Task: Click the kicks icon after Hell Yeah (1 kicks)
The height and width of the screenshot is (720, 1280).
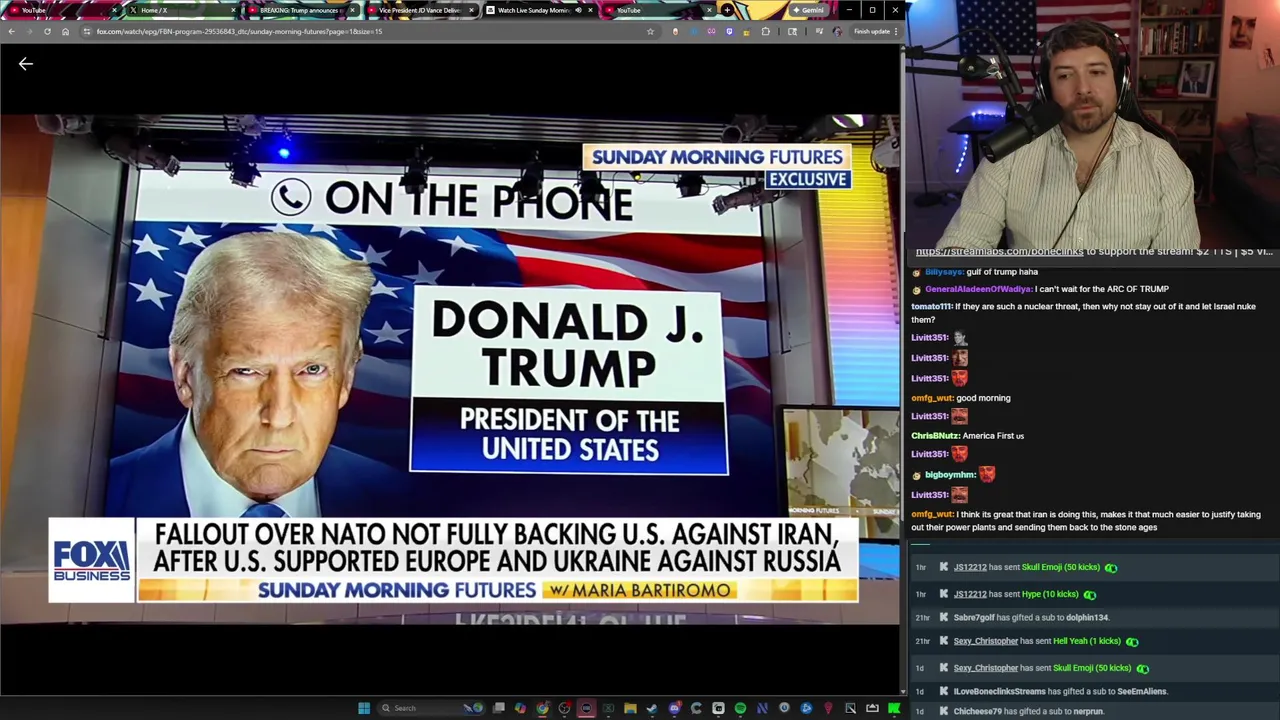Action: pos(1132,641)
